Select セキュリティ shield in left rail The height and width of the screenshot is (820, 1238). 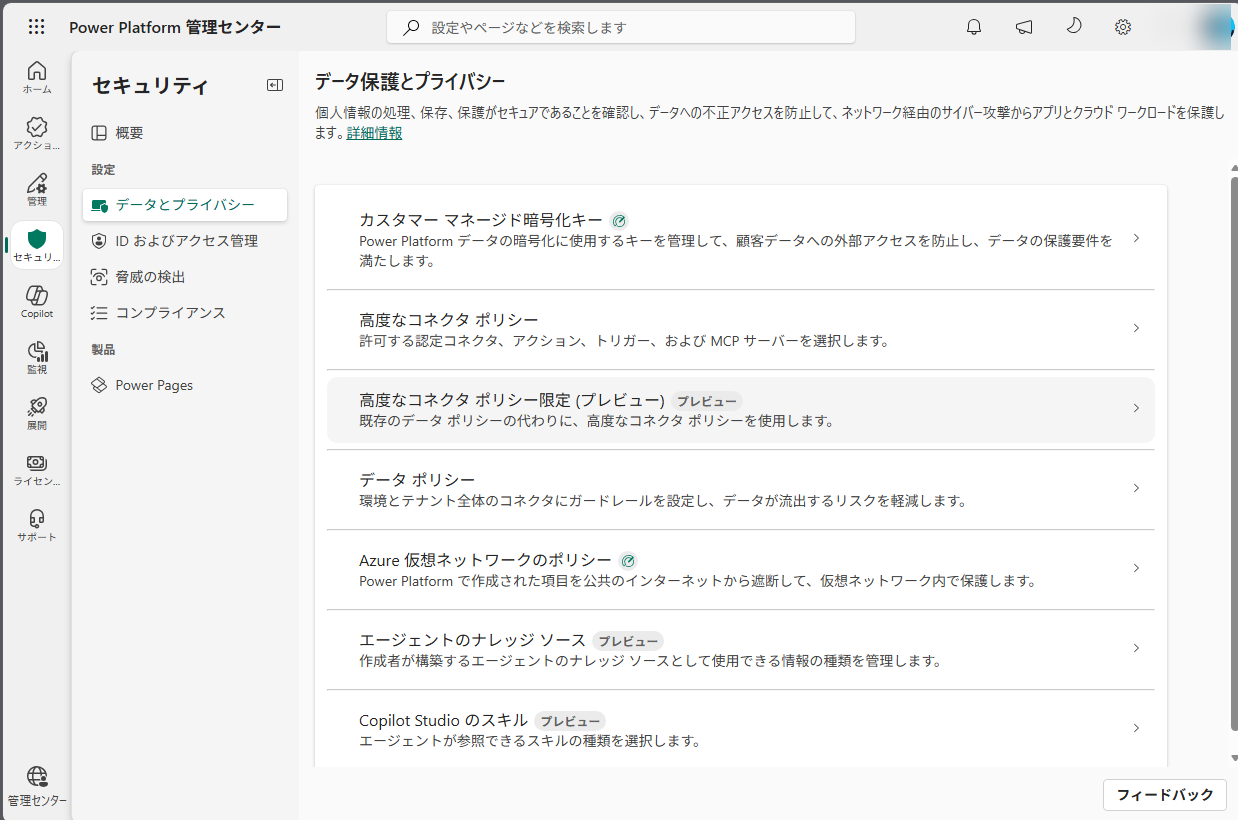(37, 246)
